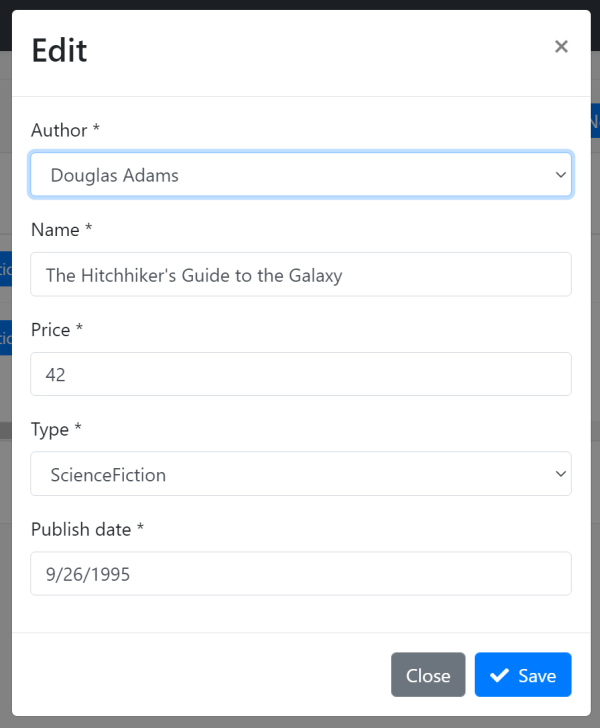Click the Type * label

click(x=56, y=430)
